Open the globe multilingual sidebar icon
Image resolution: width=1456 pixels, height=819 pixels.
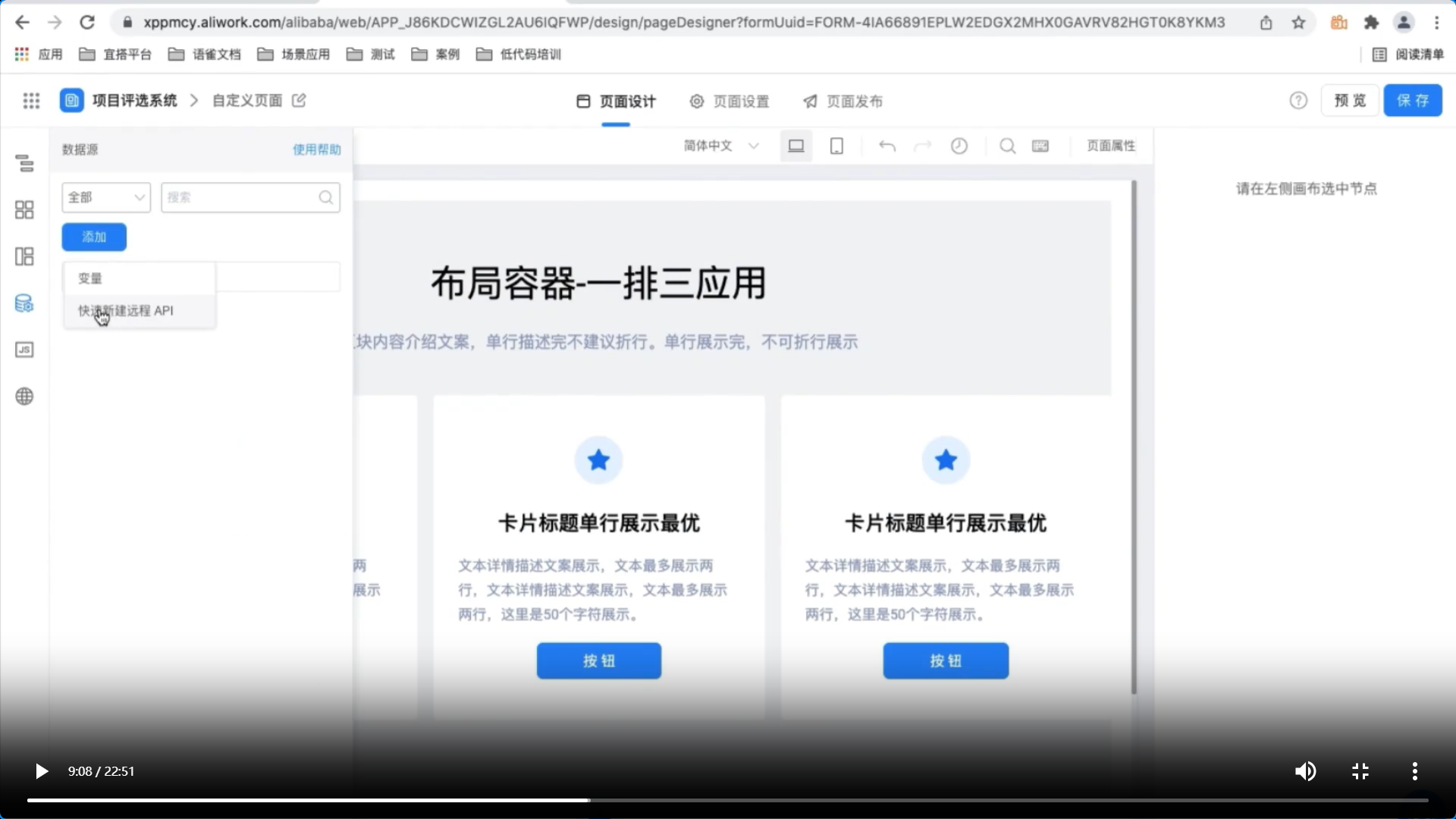click(24, 397)
